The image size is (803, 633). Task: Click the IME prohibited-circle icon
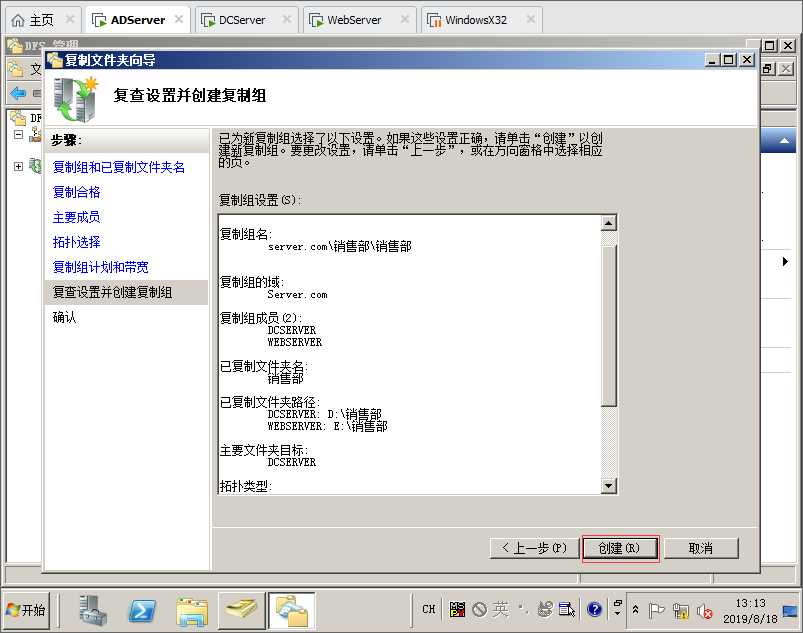click(x=479, y=609)
